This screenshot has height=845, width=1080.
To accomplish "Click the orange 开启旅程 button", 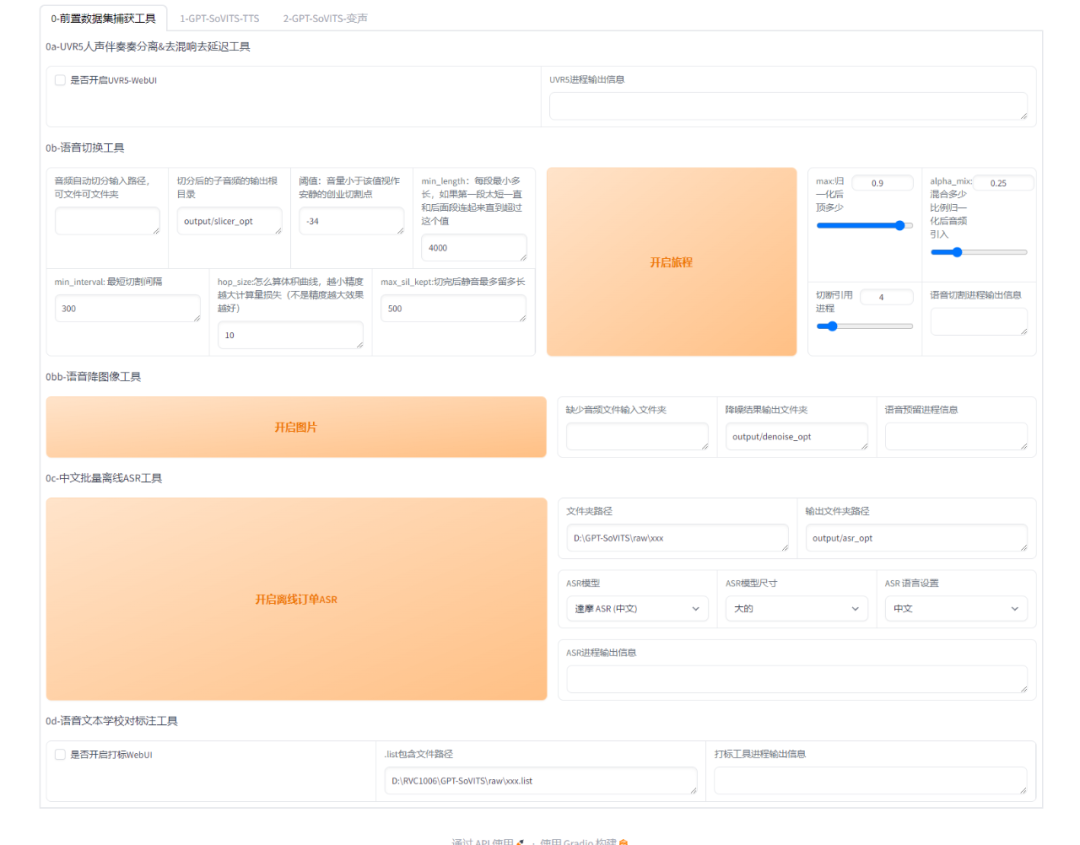I will (672, 262).
